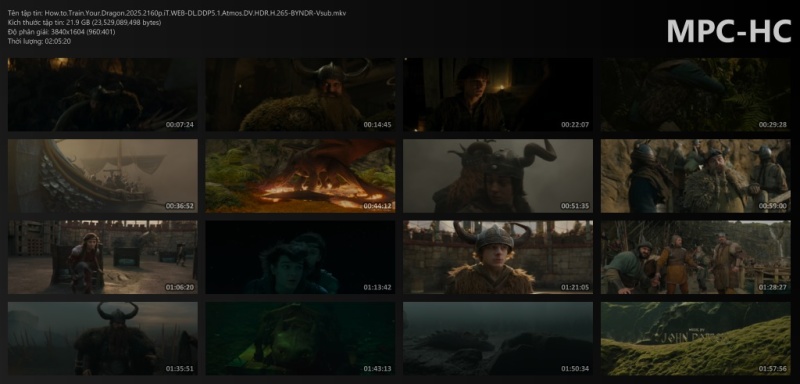This screenshot has height=384, width=800.
Task: Click the green-lit frame at 01:43:13
Action: [x=300, y=339]
